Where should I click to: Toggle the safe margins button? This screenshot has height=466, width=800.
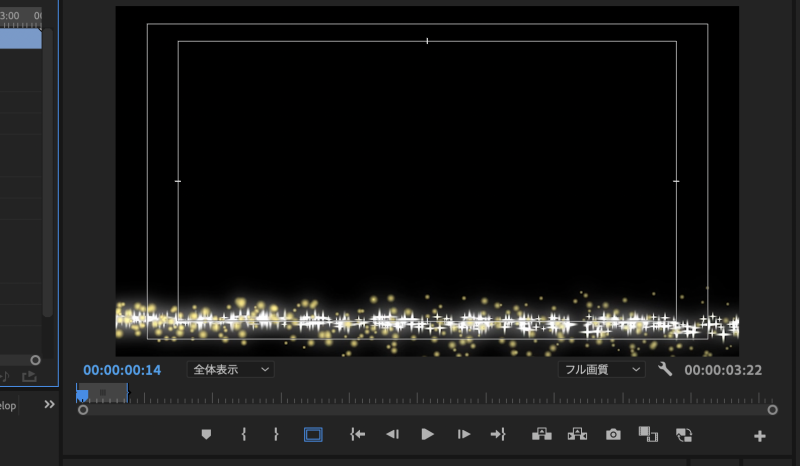pos(313,435)
